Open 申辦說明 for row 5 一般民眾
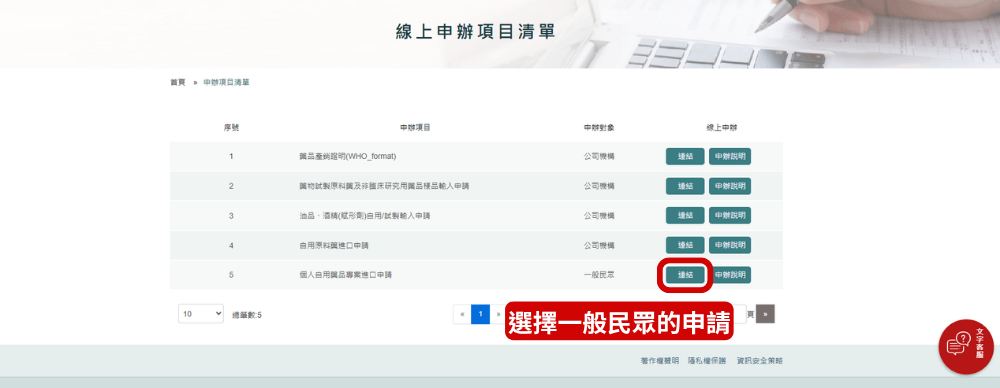The width and height of the screenshot is (1000, 388). [730, 275]
